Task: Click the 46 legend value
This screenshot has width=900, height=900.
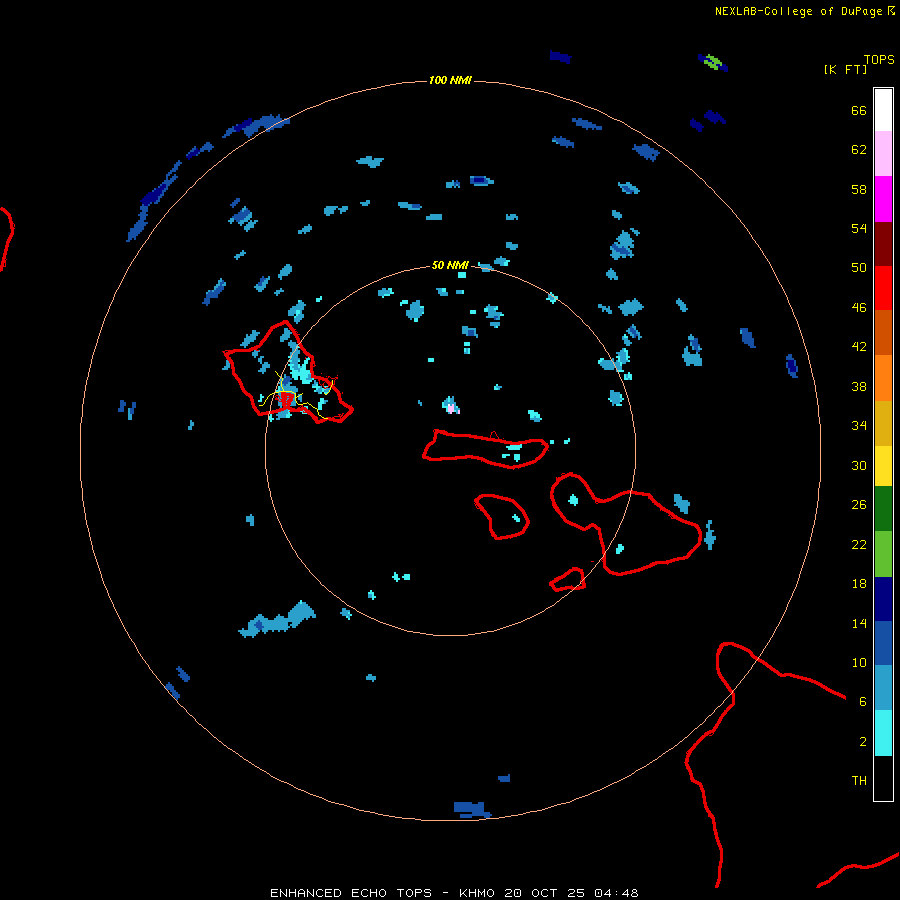Action: click(859, 308)
